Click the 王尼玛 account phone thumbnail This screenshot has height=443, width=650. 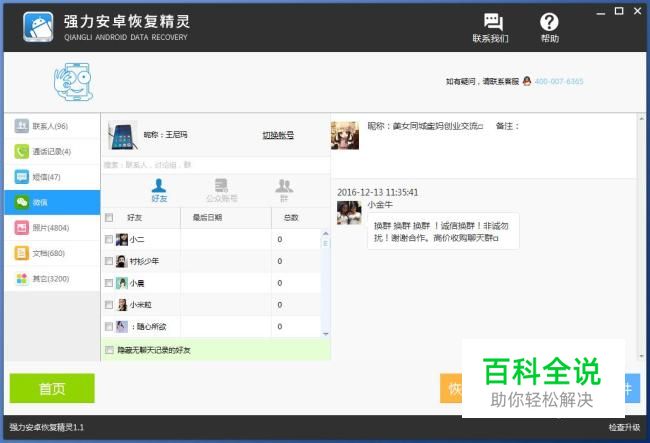[123, 136]
